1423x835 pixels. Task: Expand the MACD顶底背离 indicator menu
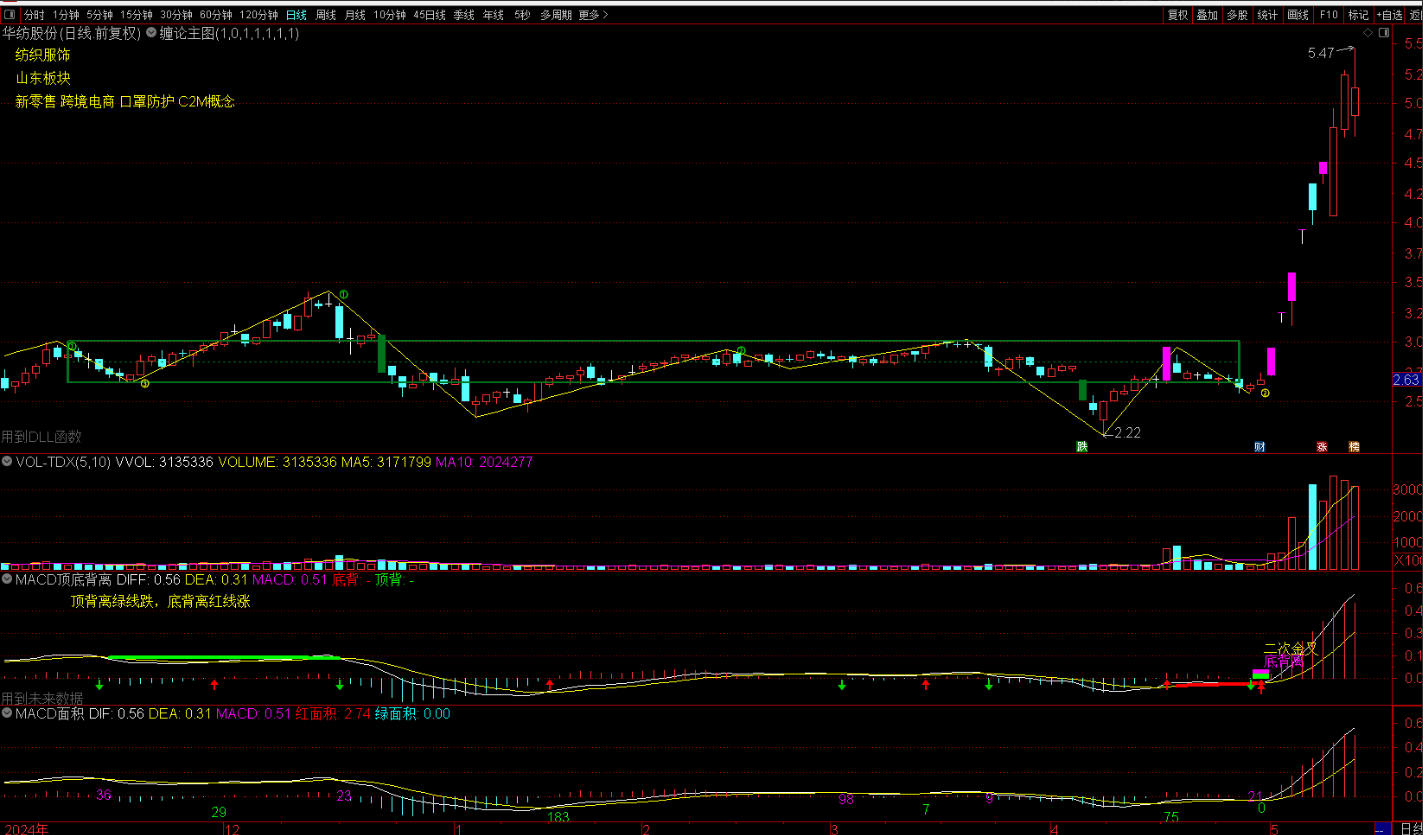click(8, 578)
